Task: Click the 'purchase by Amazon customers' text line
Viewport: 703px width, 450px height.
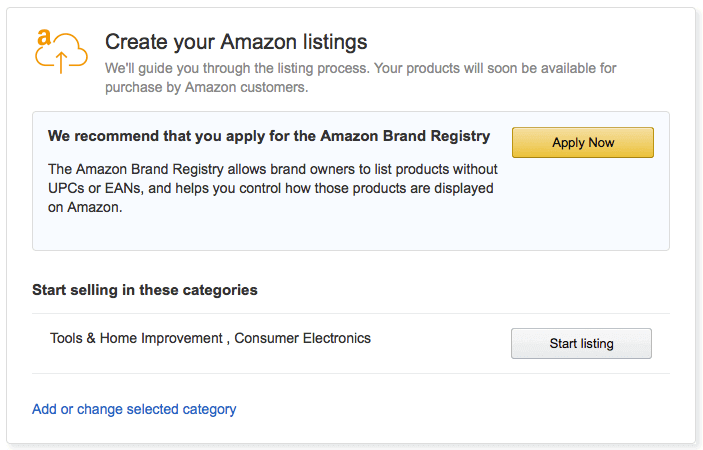Action: click(207, 87)
